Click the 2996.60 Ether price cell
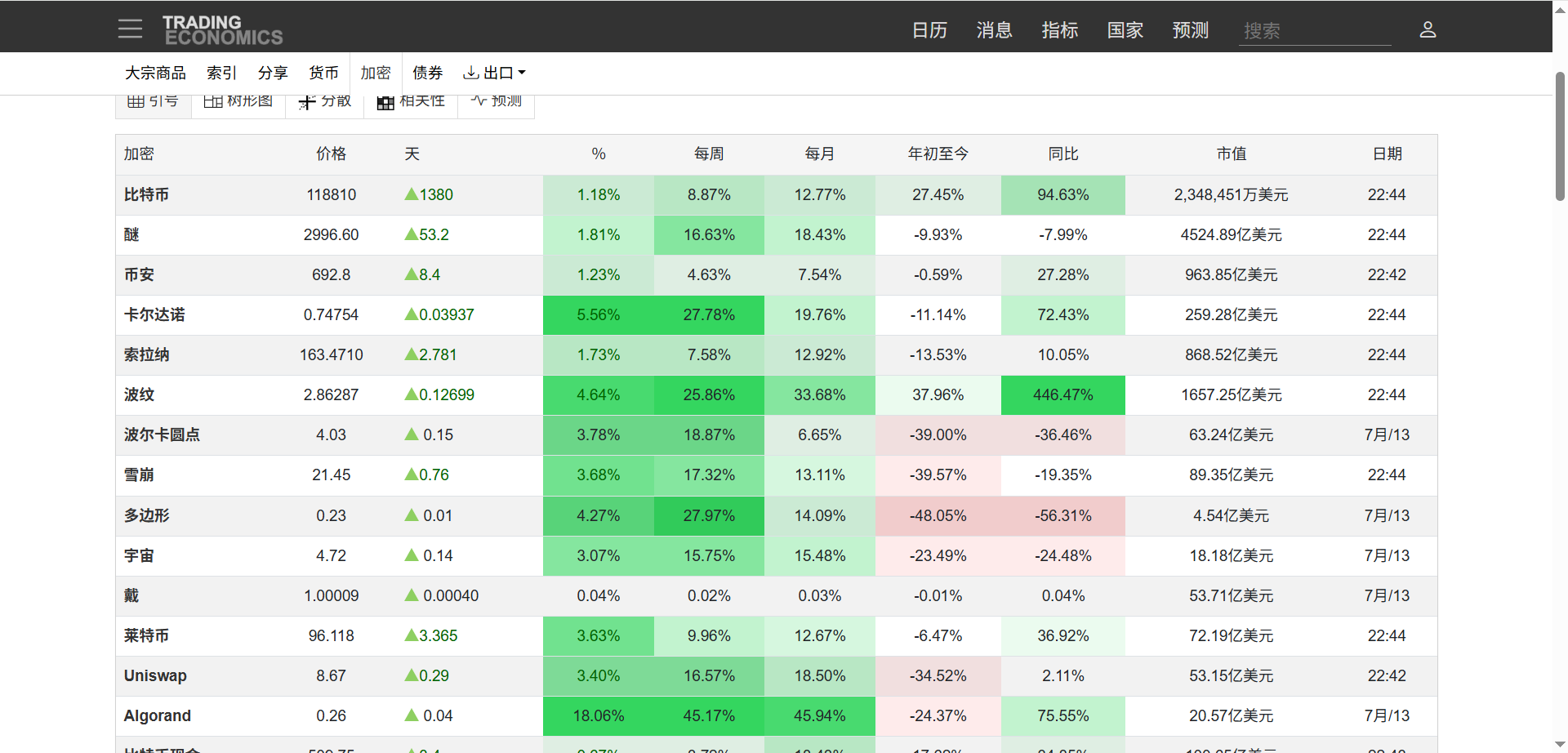This screenshot has width=1568, height=753. tap(331, 234)
